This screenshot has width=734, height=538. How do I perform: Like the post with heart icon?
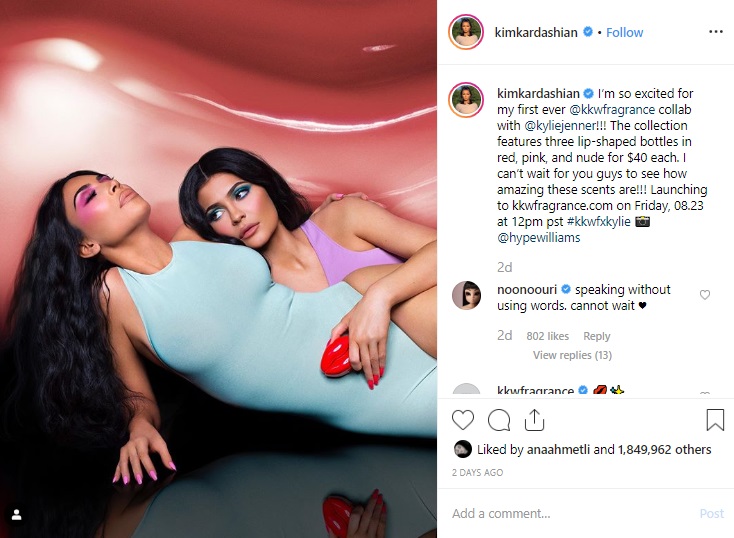[462, 420]
